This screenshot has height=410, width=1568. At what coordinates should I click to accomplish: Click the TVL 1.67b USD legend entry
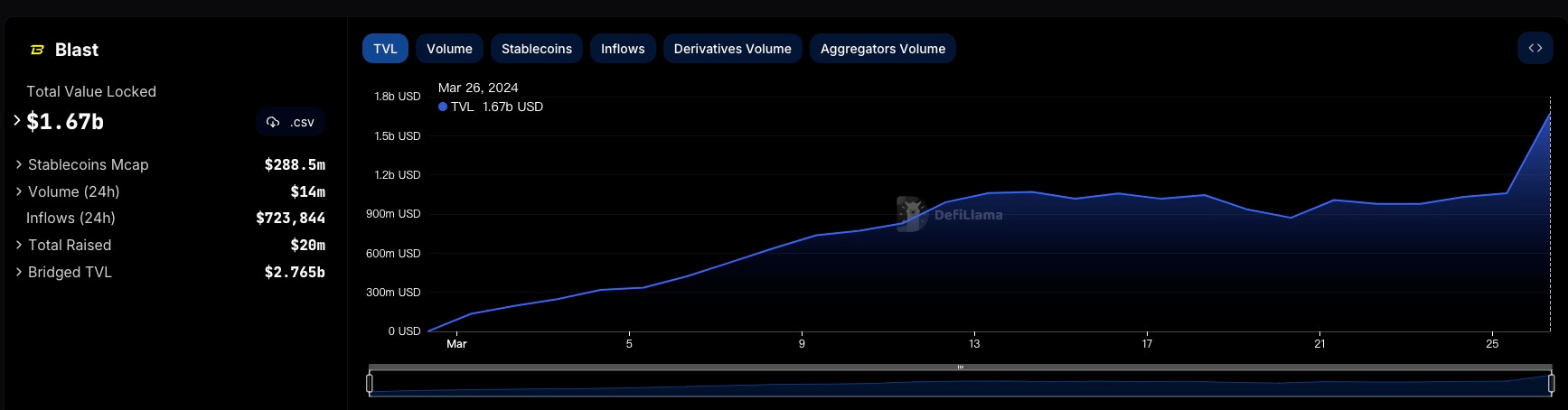(491, 107)
